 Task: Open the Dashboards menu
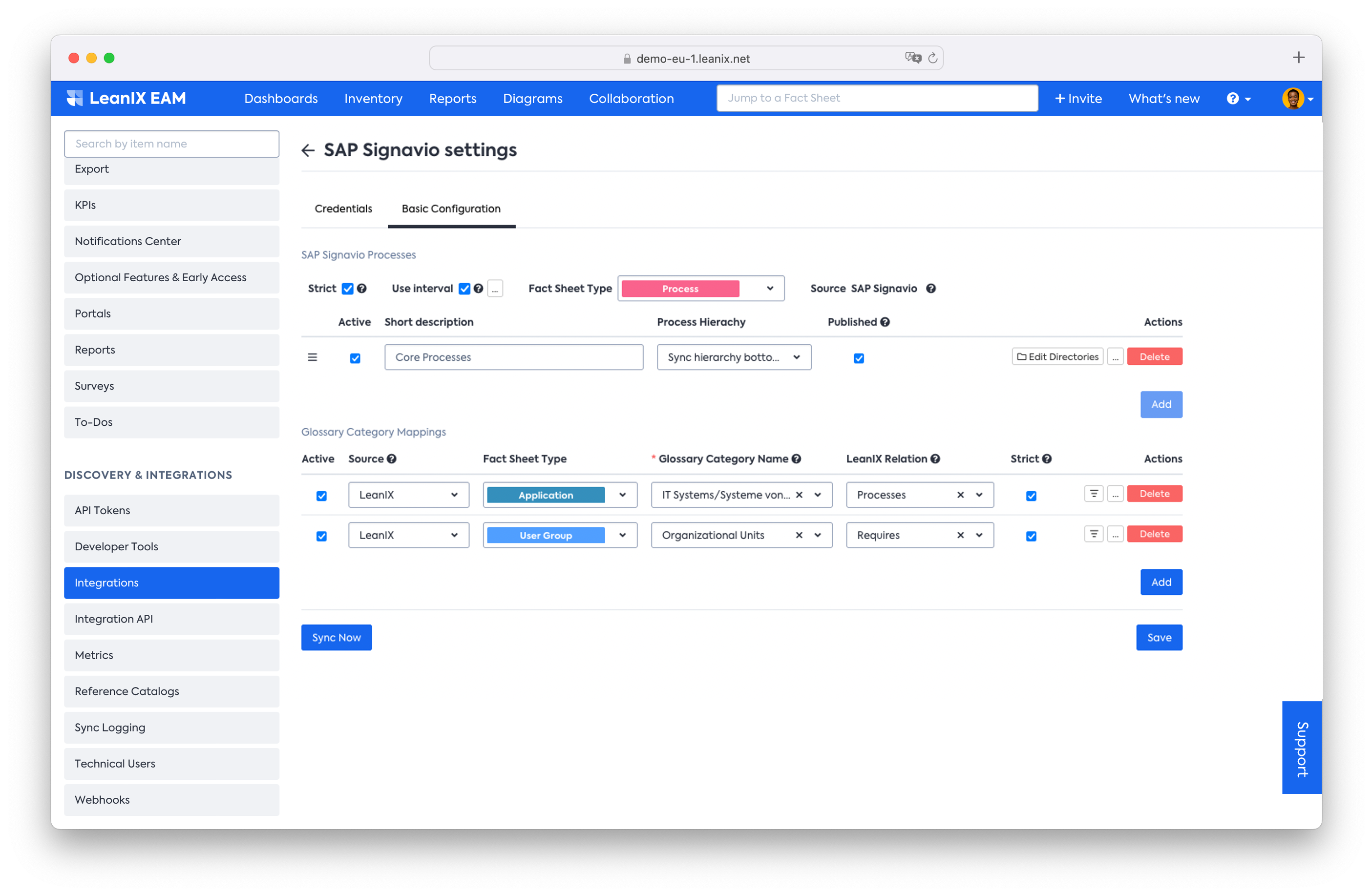coord(281,99)
